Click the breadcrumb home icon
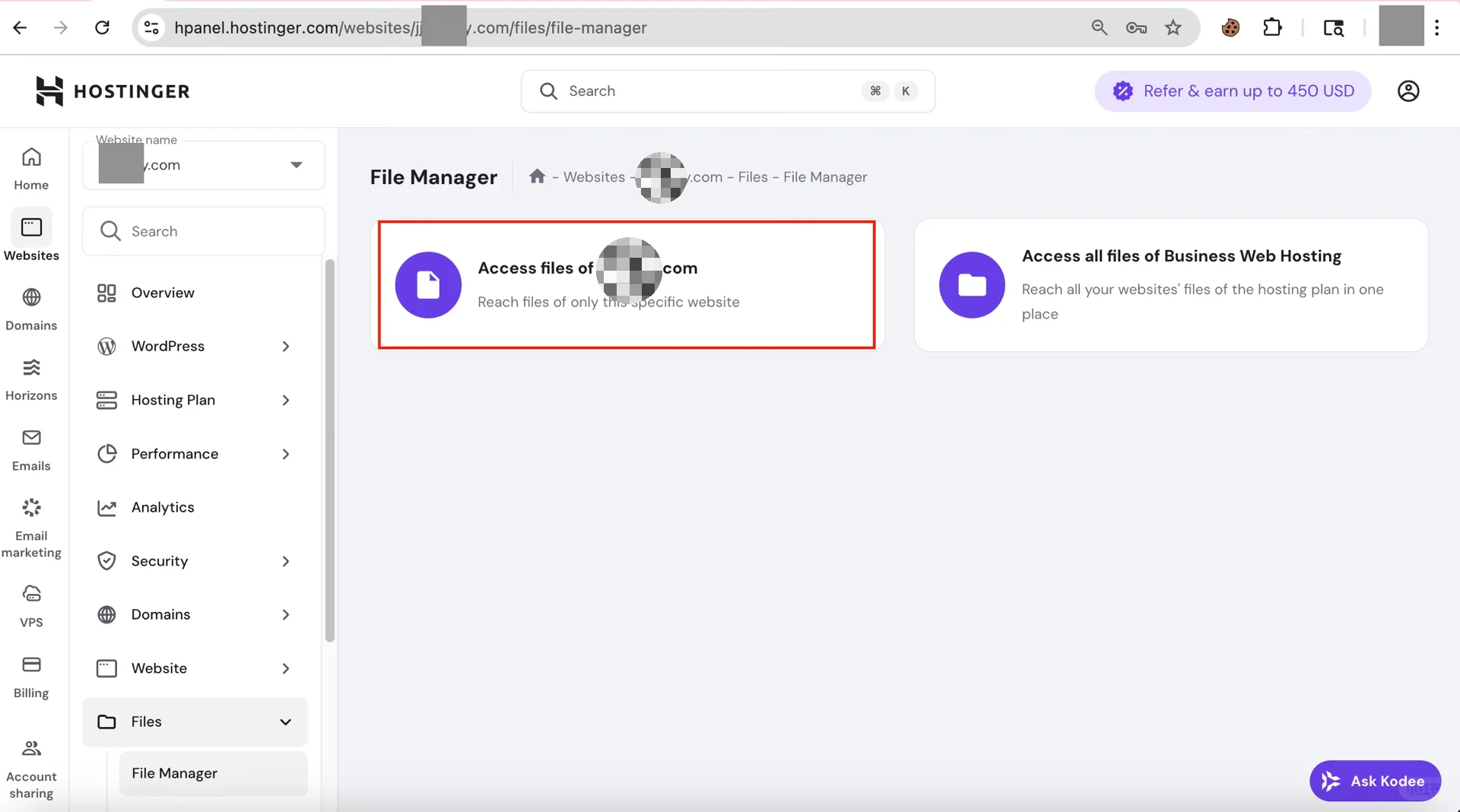The height and width of the screenshot is (812, 1460). [537, 176]
